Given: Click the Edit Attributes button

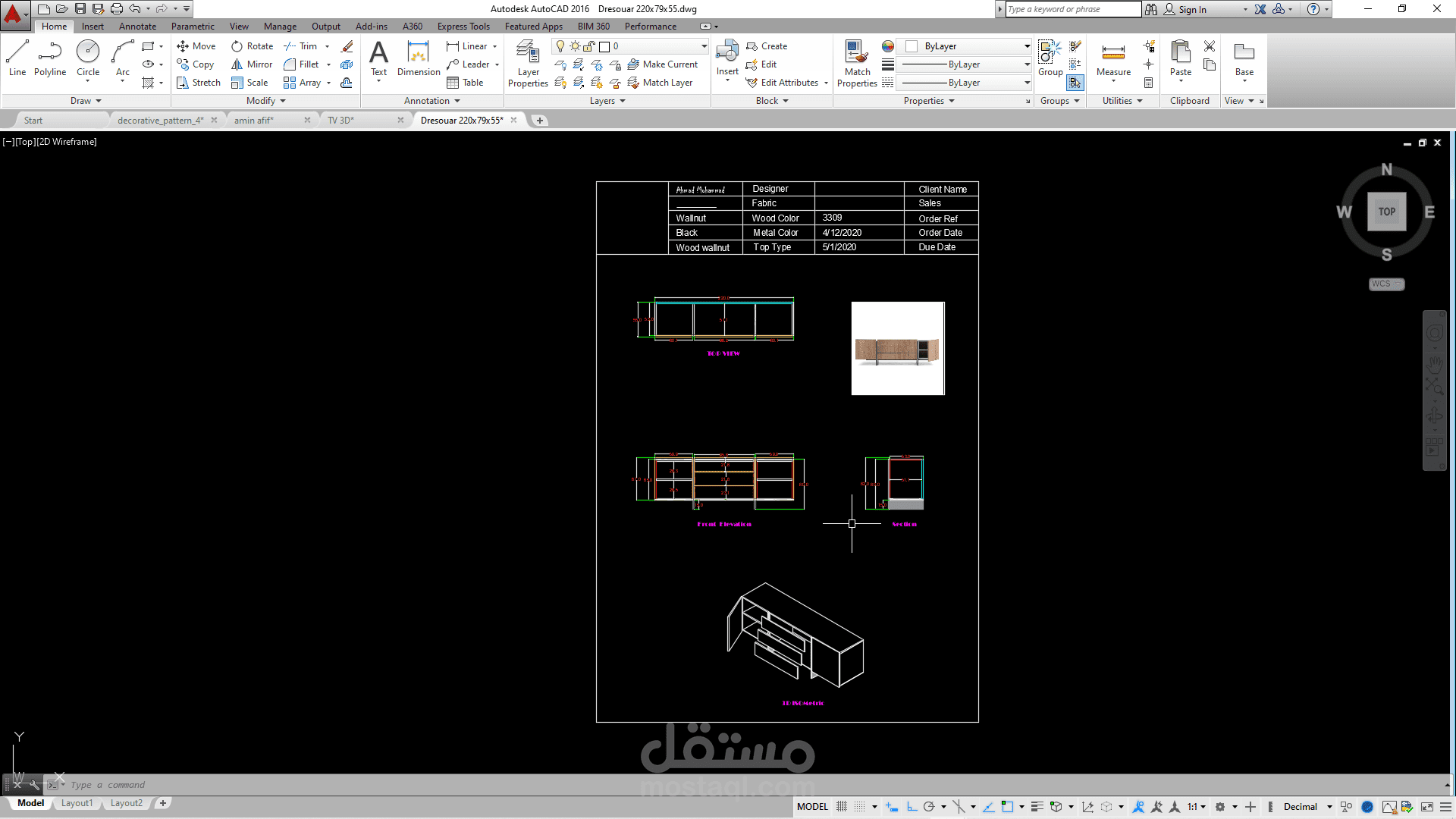Looking at the screenshot, I should pyautogui.click(x=783, y=83).
